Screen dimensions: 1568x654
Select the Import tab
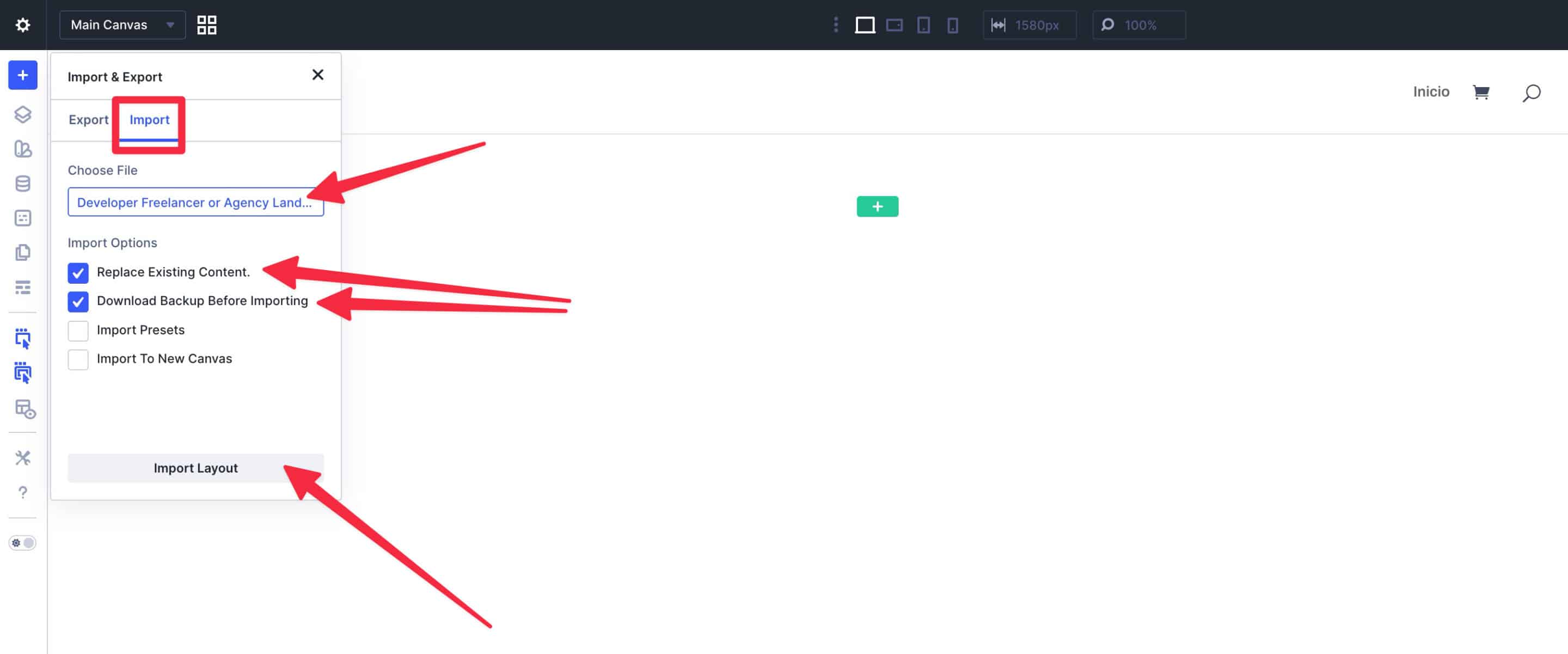(149, 119)
